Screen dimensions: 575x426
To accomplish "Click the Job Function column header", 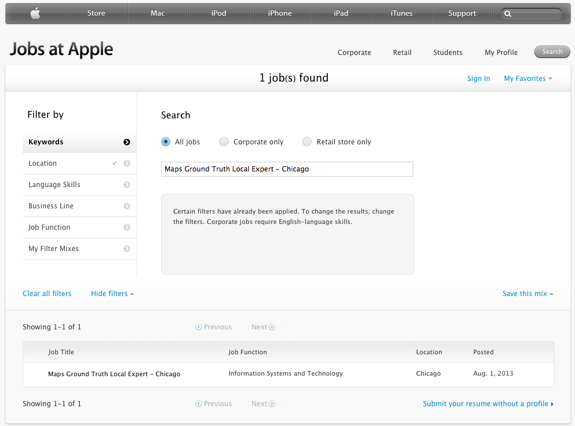I will click(x=248, y=352).
